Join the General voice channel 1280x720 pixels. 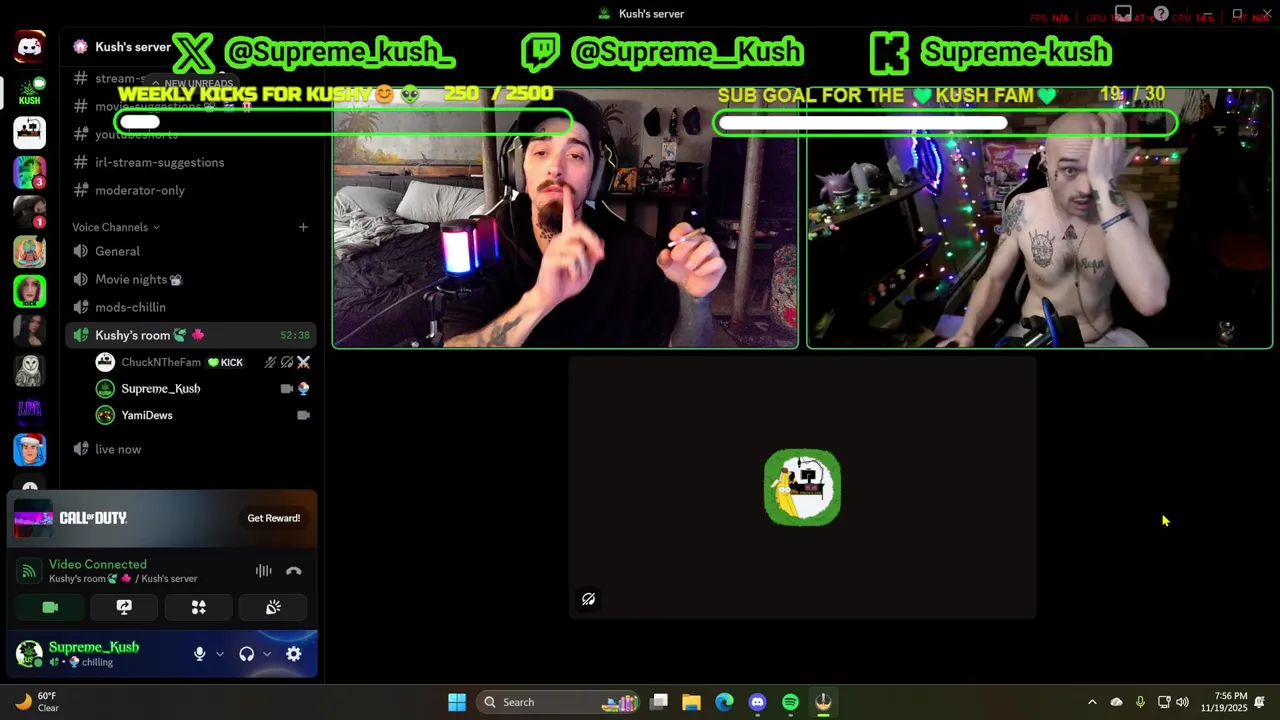click(x=117, y=251)
